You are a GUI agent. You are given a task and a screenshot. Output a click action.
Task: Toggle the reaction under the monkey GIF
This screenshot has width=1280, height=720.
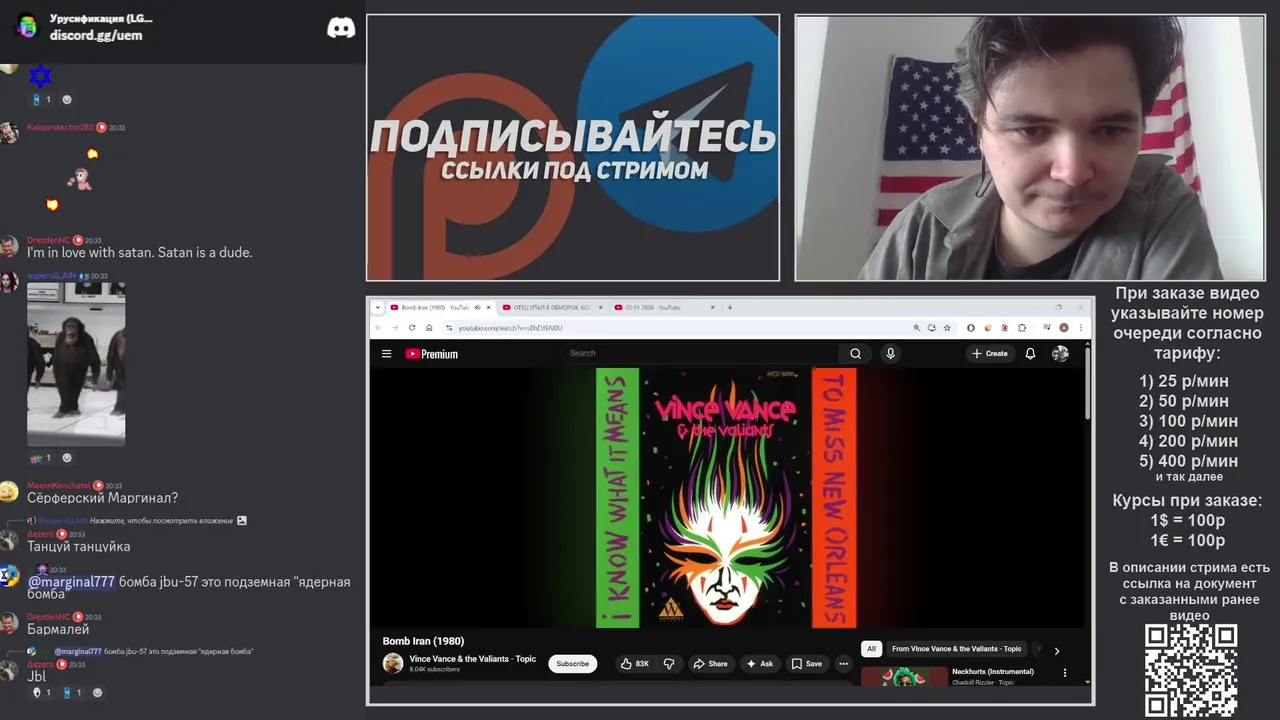[40, 458]
